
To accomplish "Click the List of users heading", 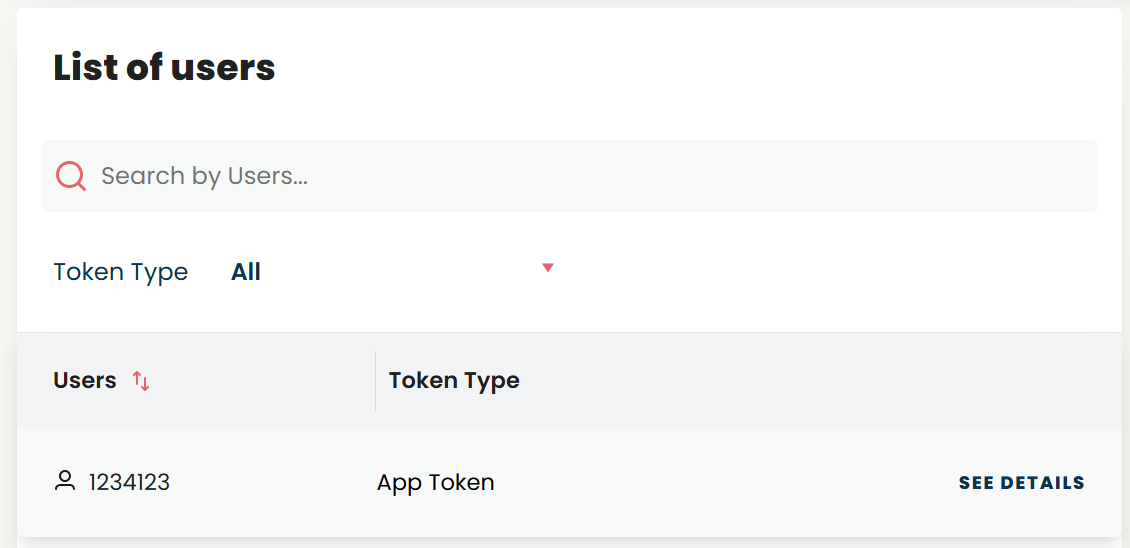I will (x=164, y=68).
